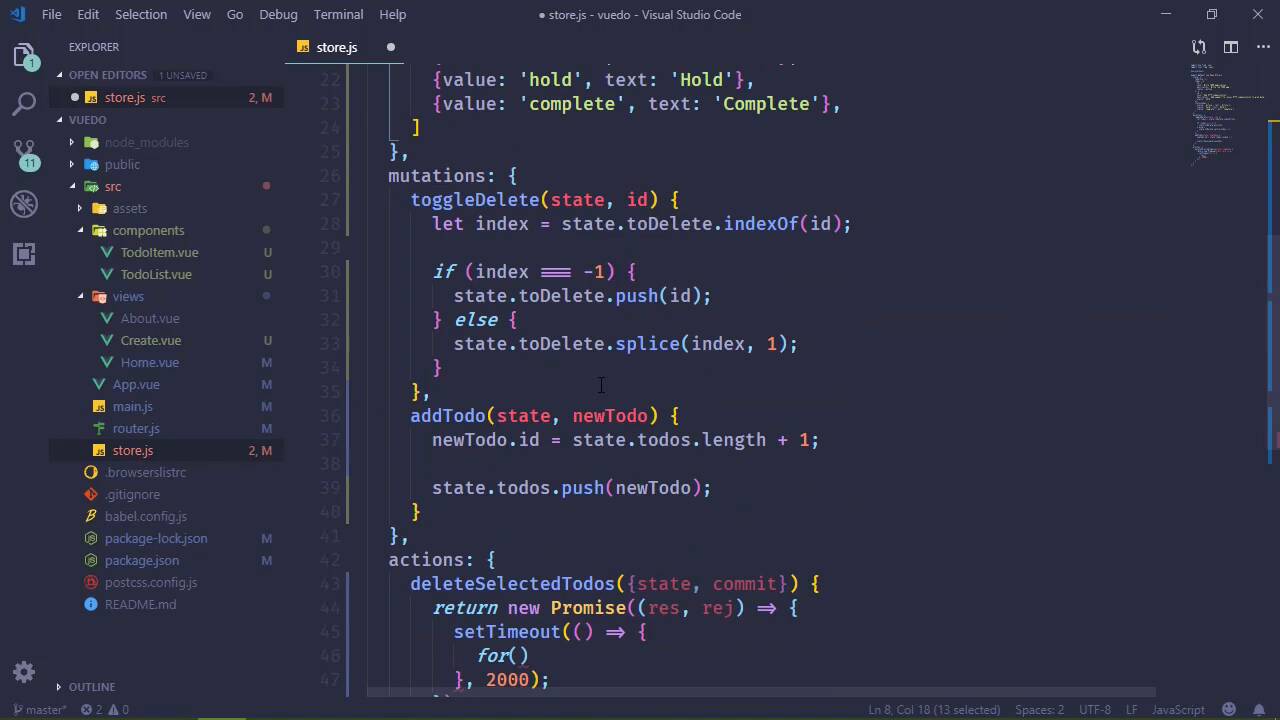Screen dimensions: 1280x720
Task: Click the master git branch indicator
Action: click(39, 710)
